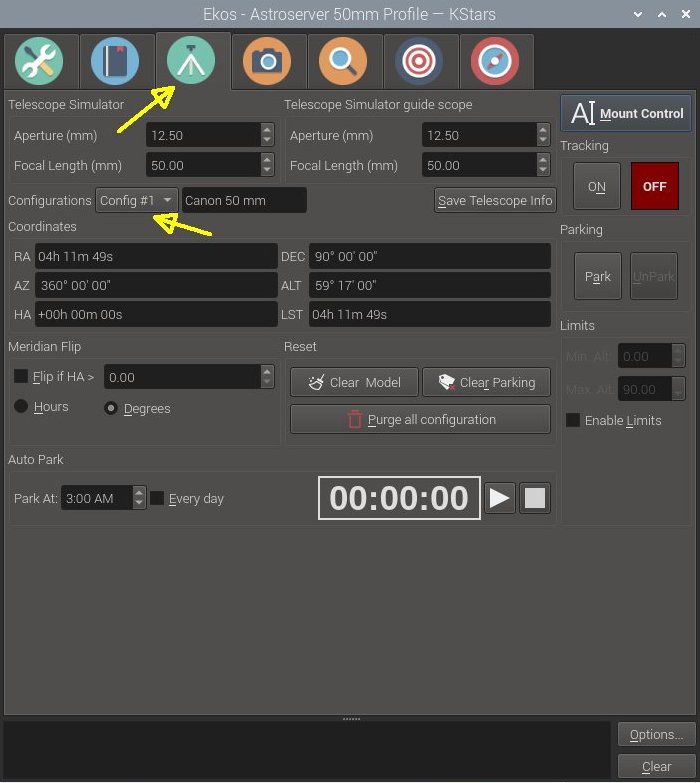Close the Ekos window
Image resolution: width=700 pixels, height=783 pixels.
click(x=686, y=14)
